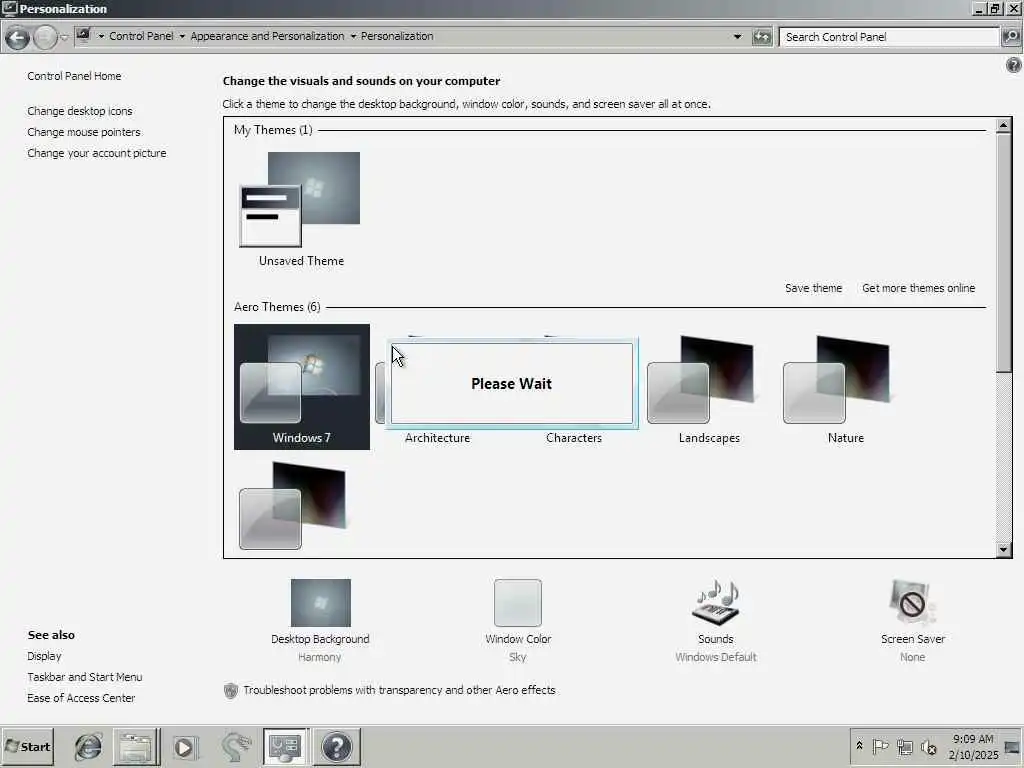This screenshot has height=768, width=1024.
Task: Open Taskbar and Start Menu link
Action: pyautogui.click(x=85, y=677)
